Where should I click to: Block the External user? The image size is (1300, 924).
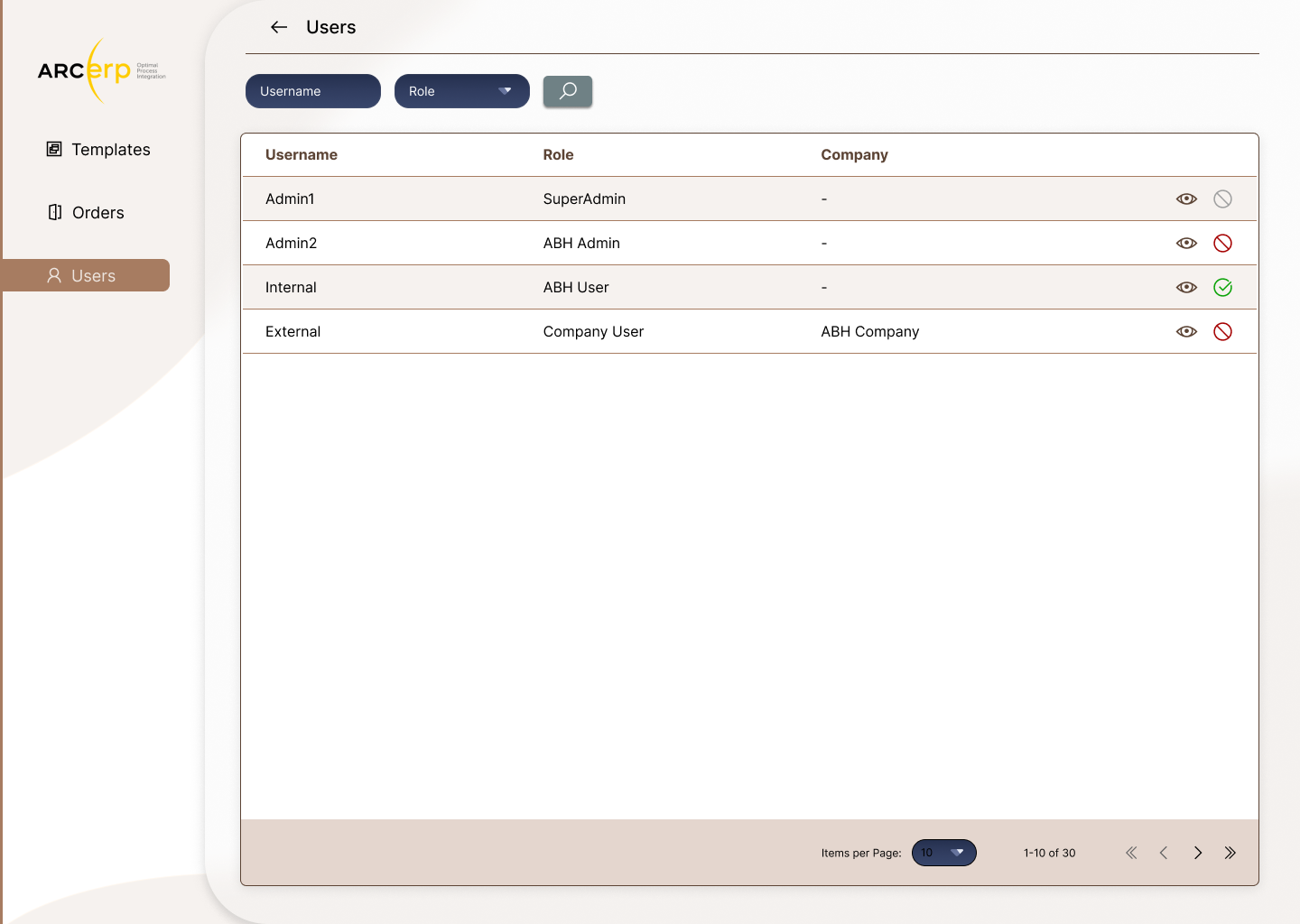(1223, 331)
